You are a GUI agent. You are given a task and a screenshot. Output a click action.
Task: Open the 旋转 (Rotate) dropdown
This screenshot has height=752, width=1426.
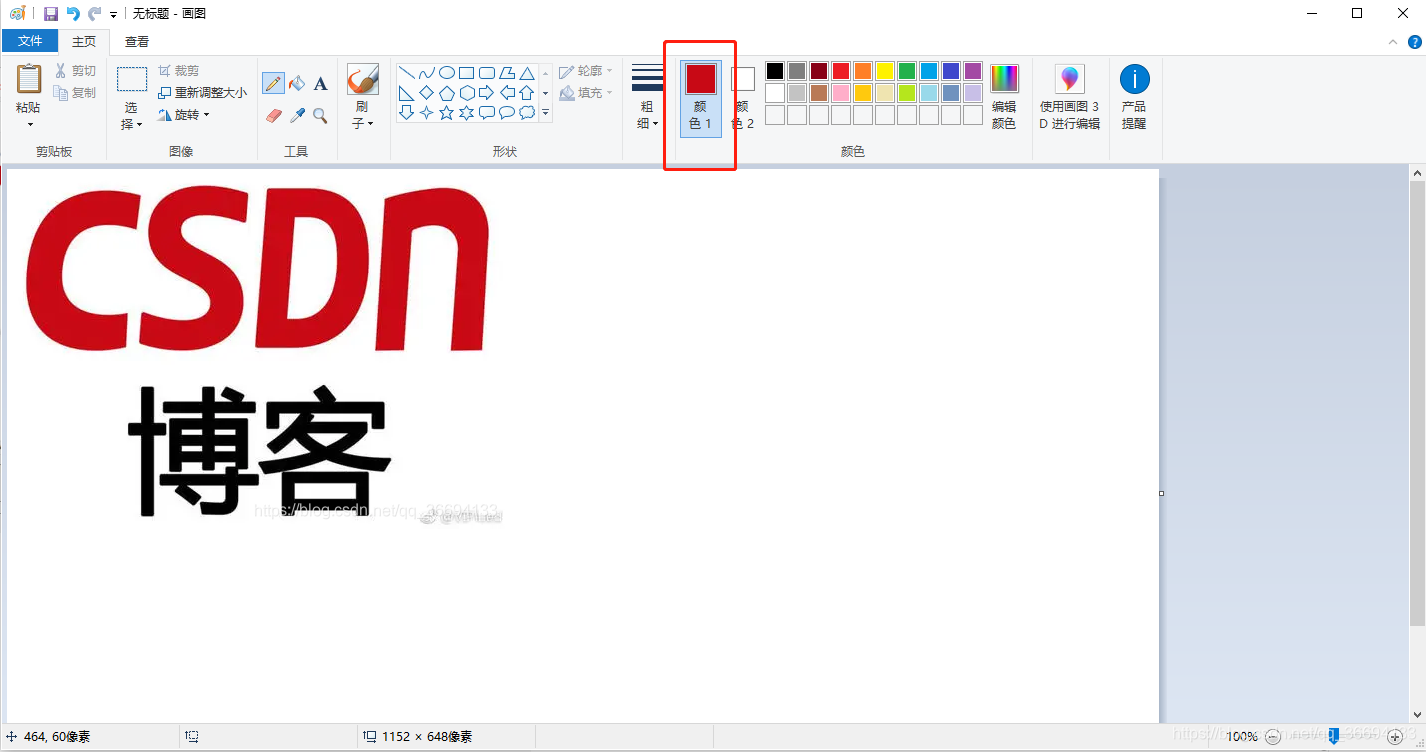point(183,115)
